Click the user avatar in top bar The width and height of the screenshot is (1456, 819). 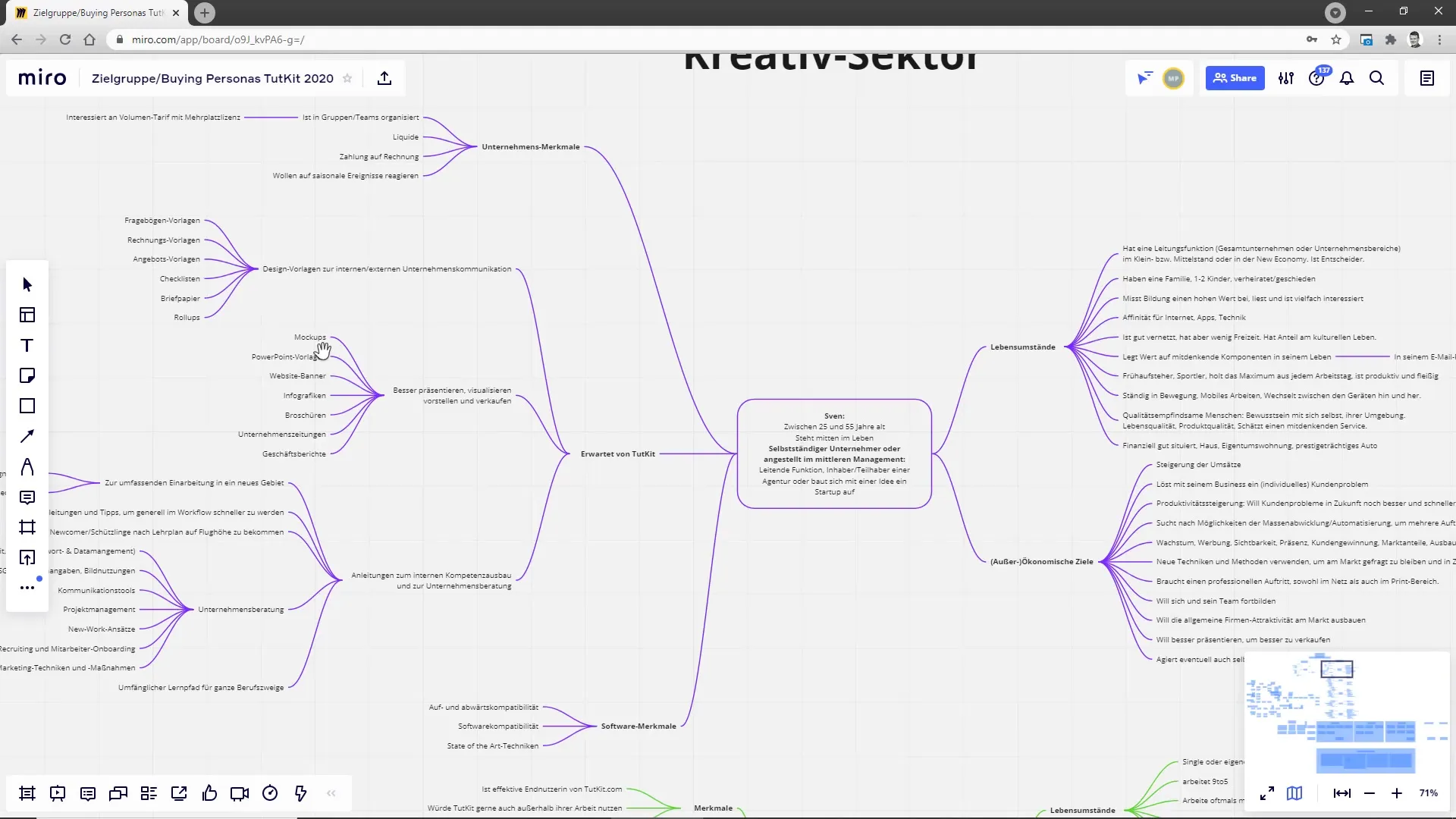[1173, 78]
